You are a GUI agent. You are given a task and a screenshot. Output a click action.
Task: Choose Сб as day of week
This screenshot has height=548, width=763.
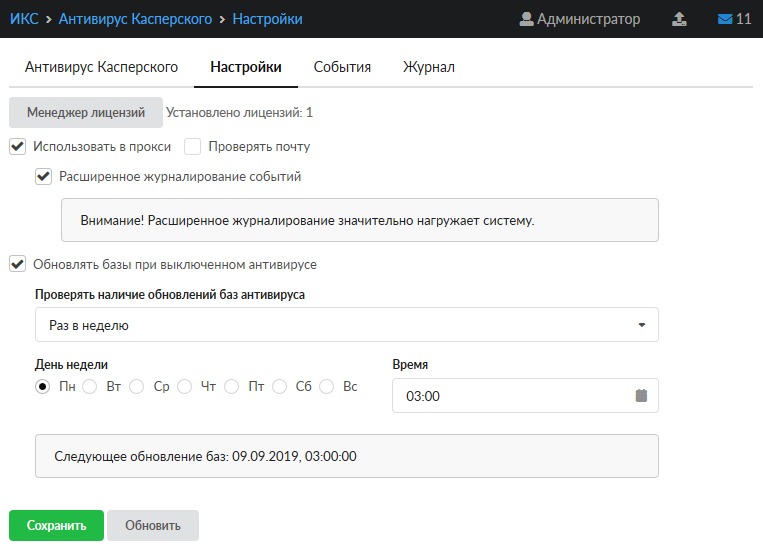pos(280,386)
